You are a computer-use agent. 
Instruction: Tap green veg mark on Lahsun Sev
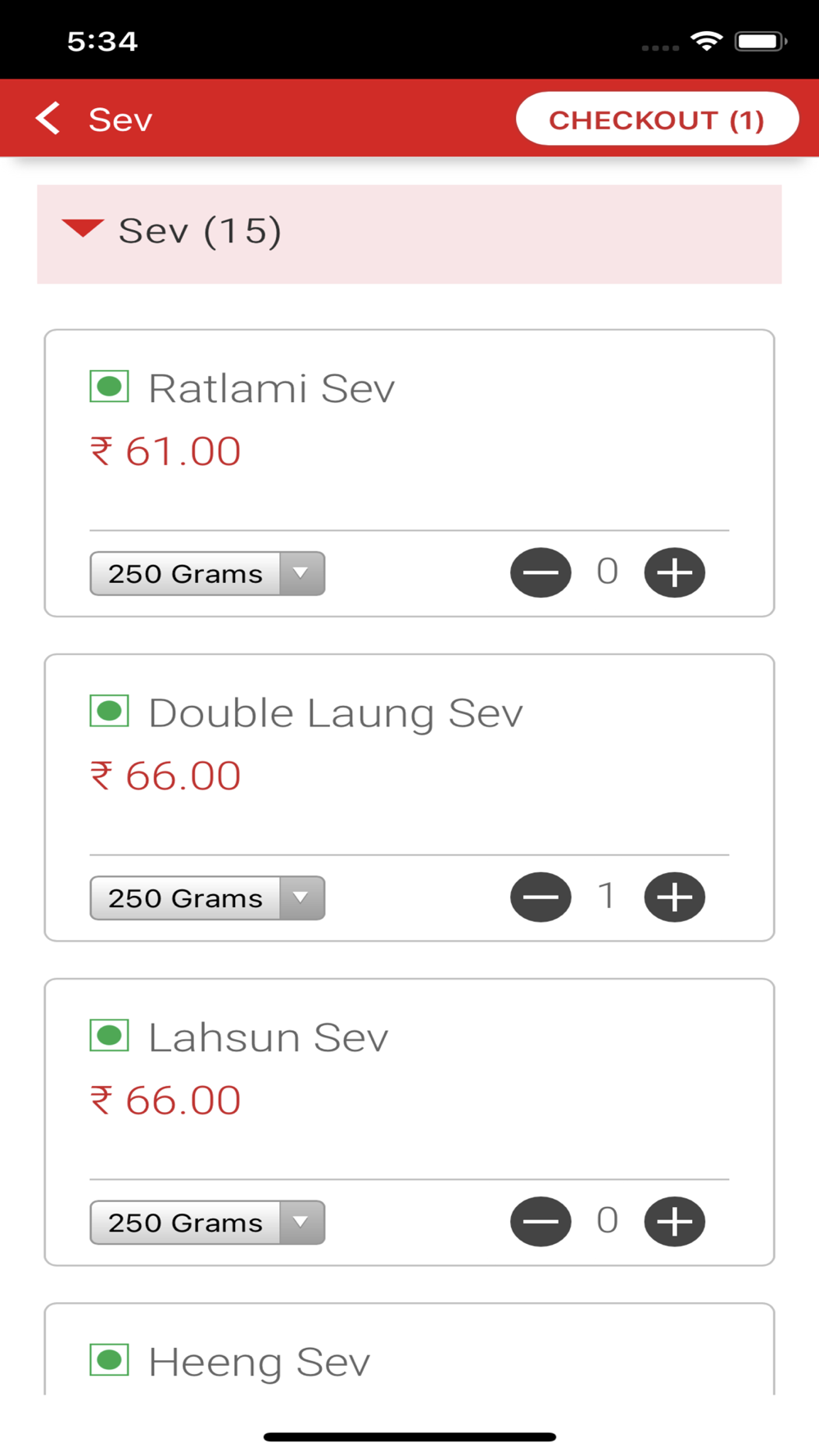[x=109, y=1036]
